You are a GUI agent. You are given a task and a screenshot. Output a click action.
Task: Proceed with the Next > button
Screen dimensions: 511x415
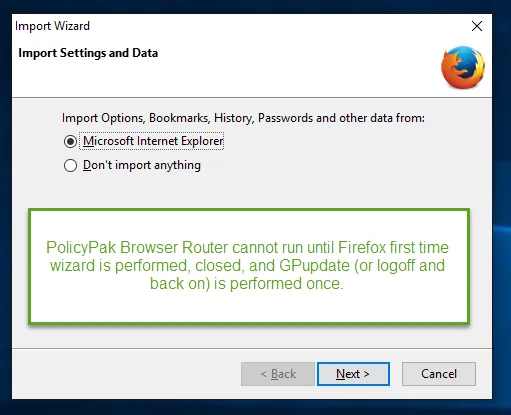pos(353,374)
